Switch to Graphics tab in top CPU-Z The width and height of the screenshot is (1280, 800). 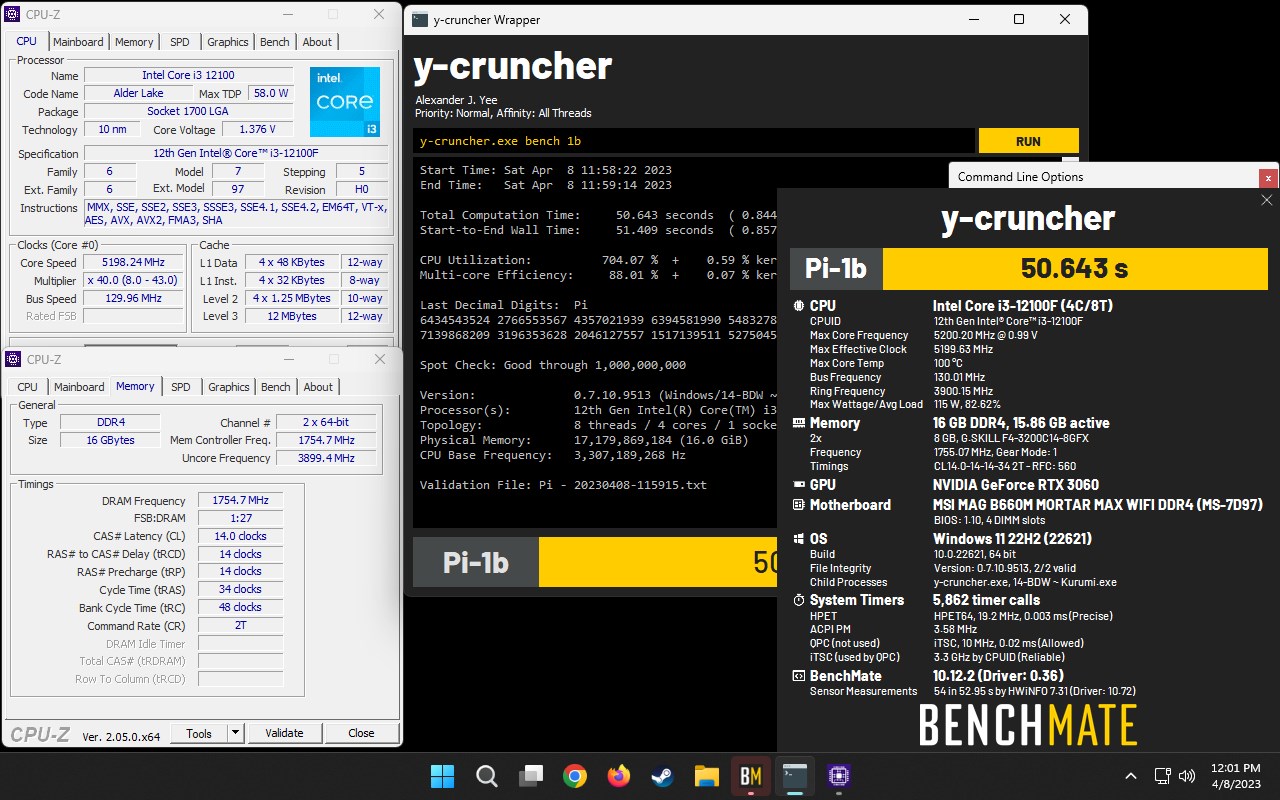point(227,42)
